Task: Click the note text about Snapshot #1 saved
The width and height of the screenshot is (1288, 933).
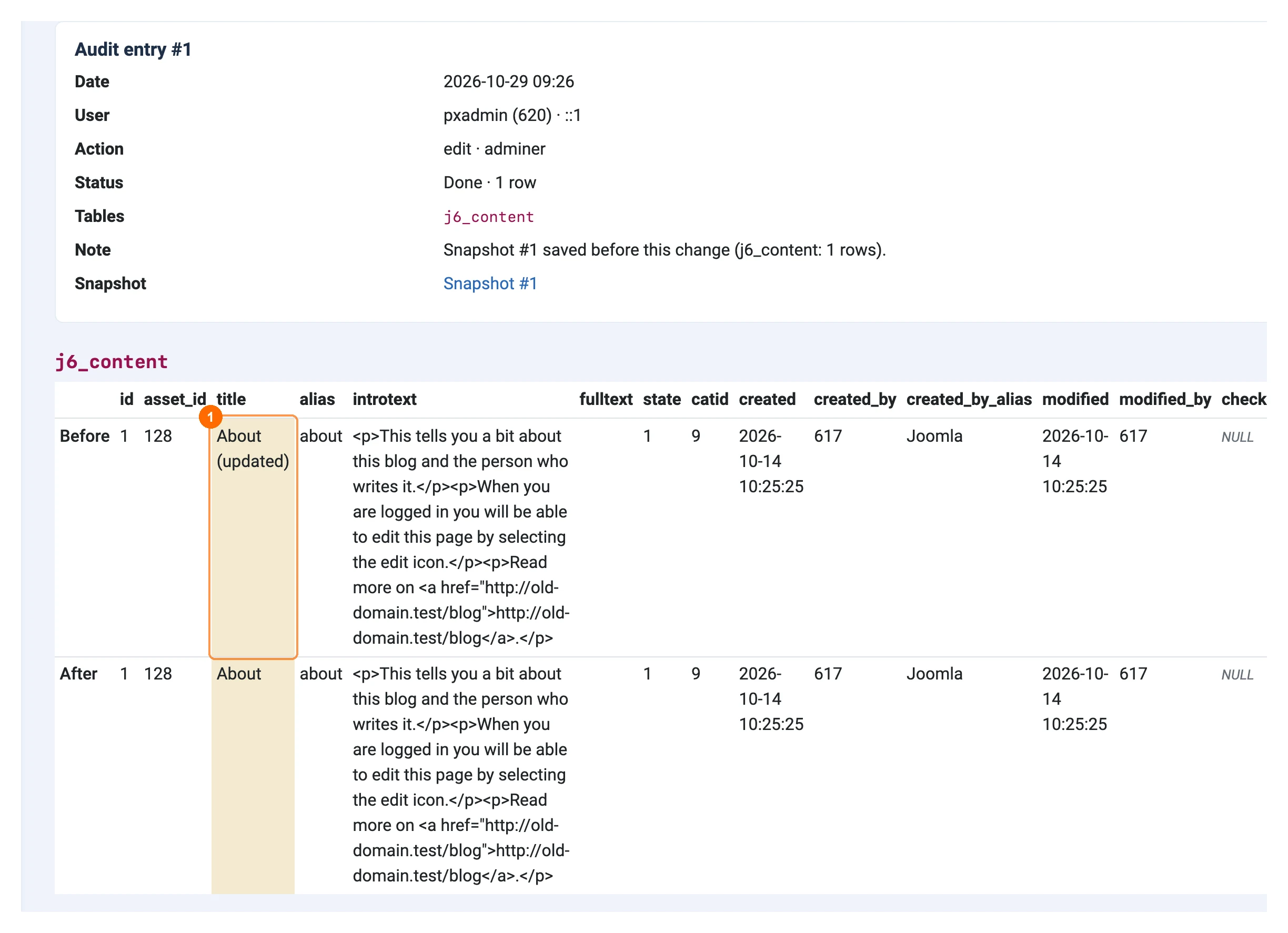Action: click(665, 250)
